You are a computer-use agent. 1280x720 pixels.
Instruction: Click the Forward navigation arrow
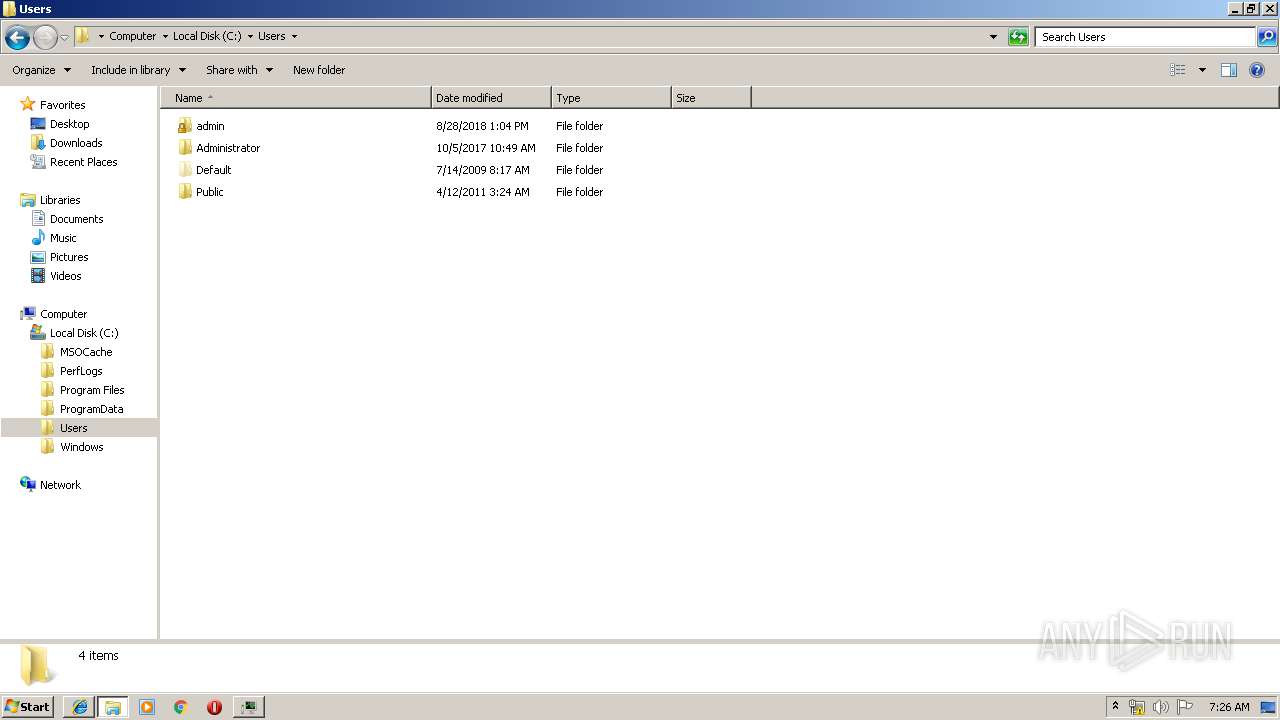[45, 38]
